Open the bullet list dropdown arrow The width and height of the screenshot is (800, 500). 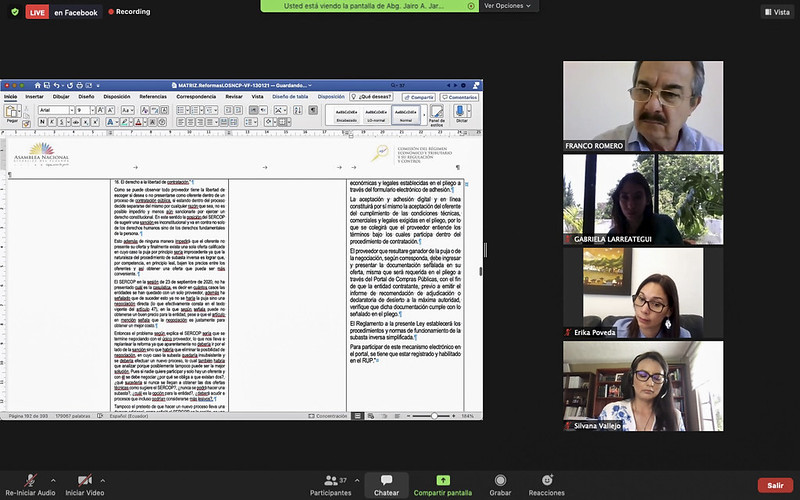[x=188, y=110]
